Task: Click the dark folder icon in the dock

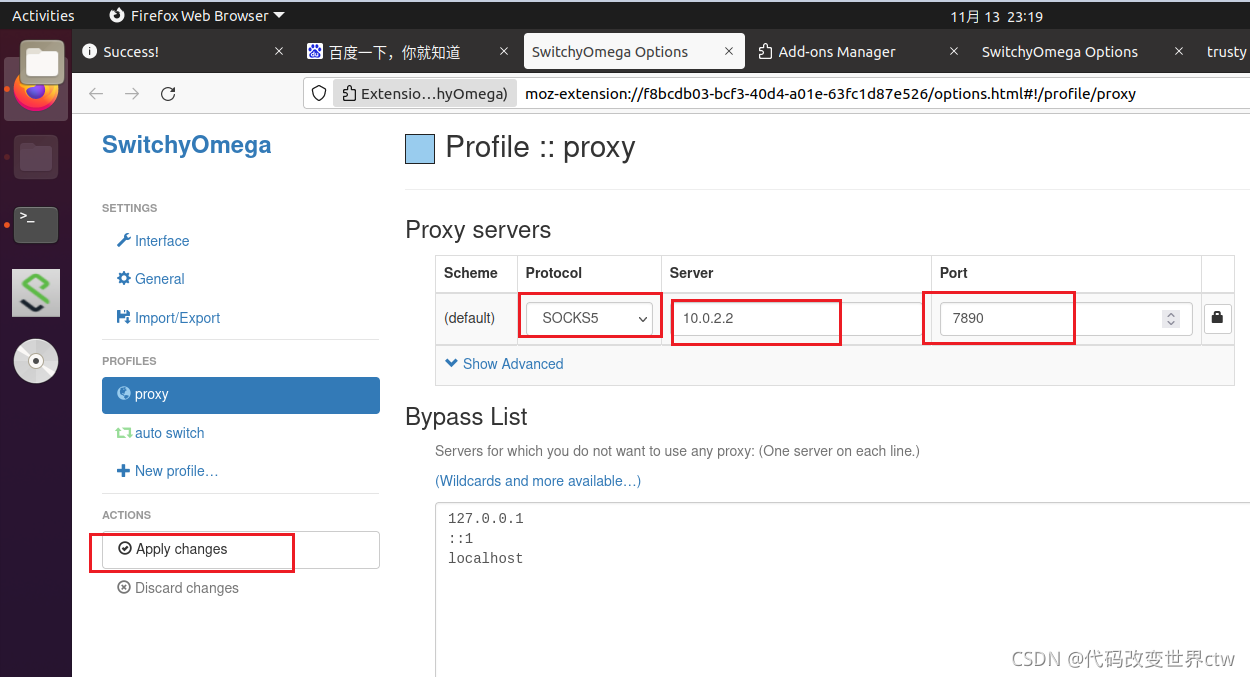Action: point(36,157)
